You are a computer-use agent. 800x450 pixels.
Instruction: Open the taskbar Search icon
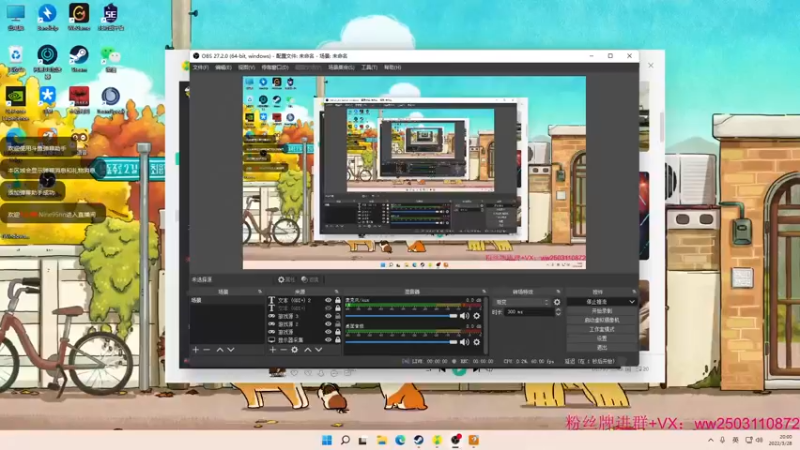click(345, 440)
